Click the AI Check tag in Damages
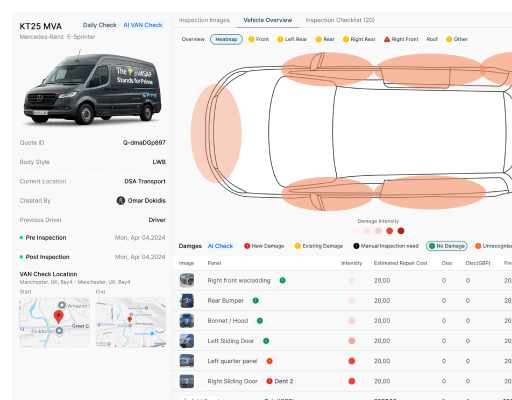Image resolution: width=512 pixels, height=400 pixels. point(220,246)
